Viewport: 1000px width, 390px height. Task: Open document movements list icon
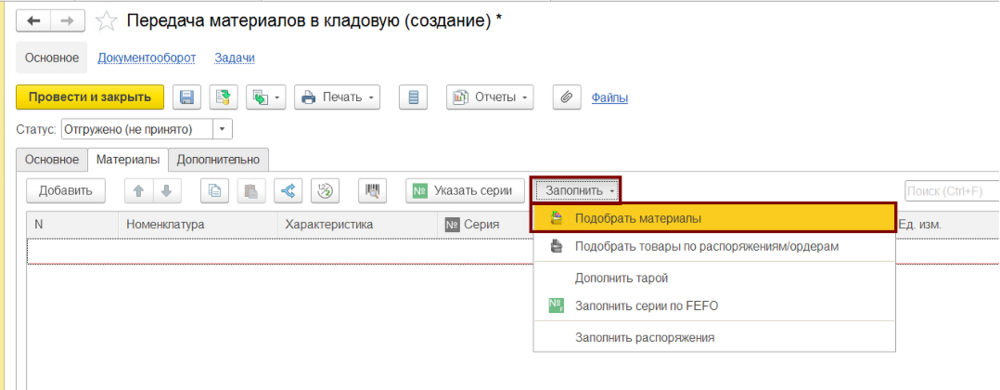point(413,98)
